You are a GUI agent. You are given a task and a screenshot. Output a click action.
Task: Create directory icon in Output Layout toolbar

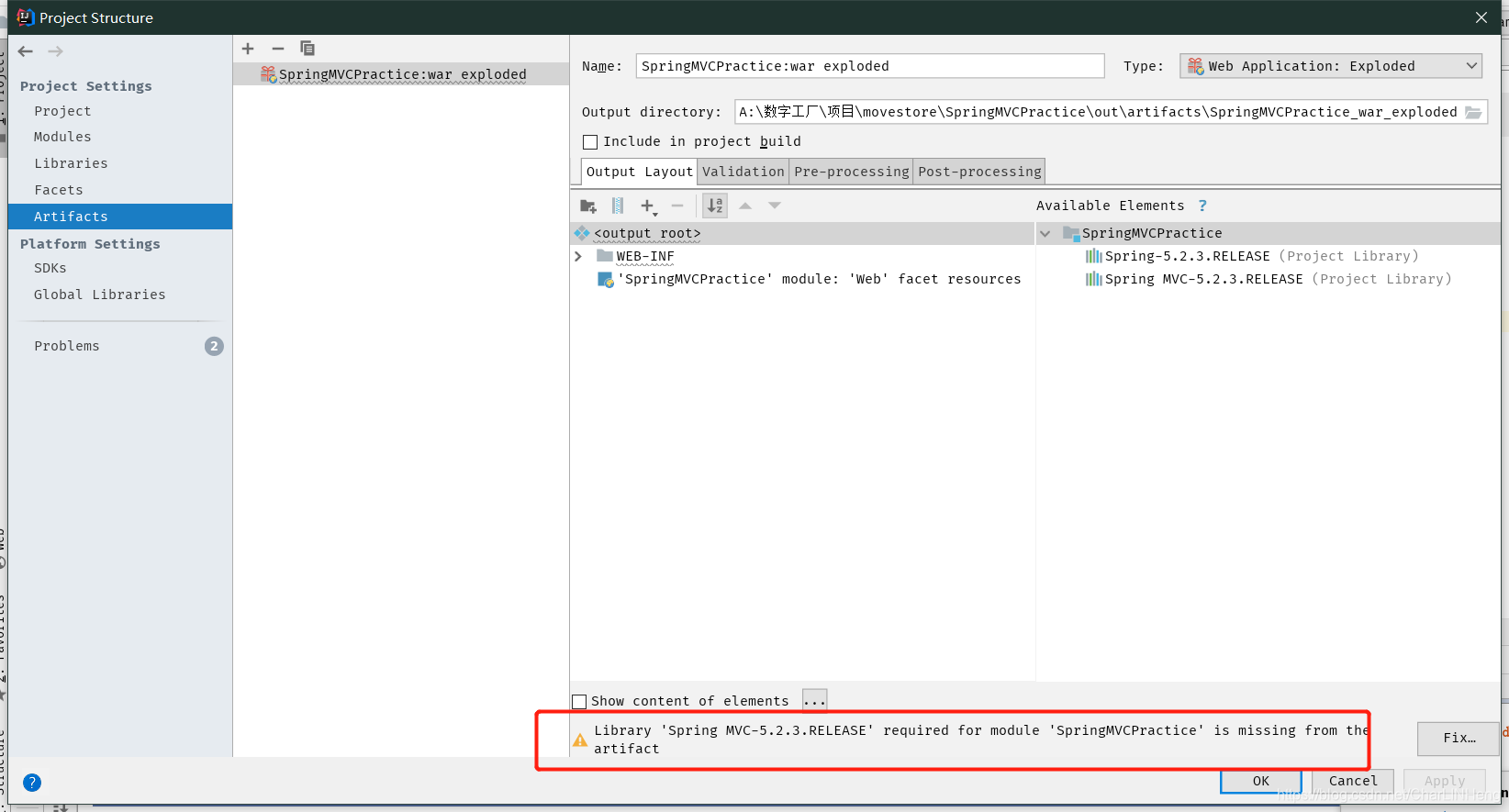[x=588, y=206]
